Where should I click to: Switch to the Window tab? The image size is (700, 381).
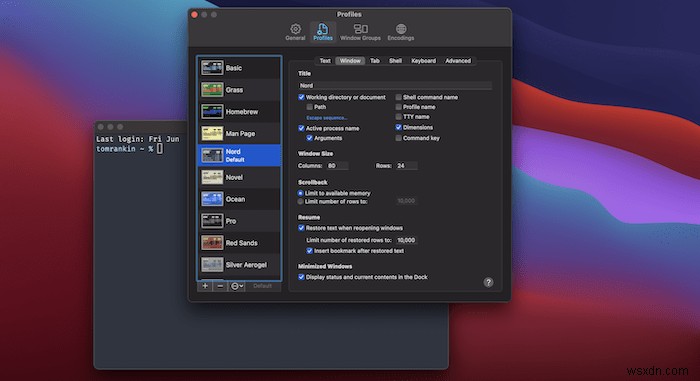(x=350, y=61)
